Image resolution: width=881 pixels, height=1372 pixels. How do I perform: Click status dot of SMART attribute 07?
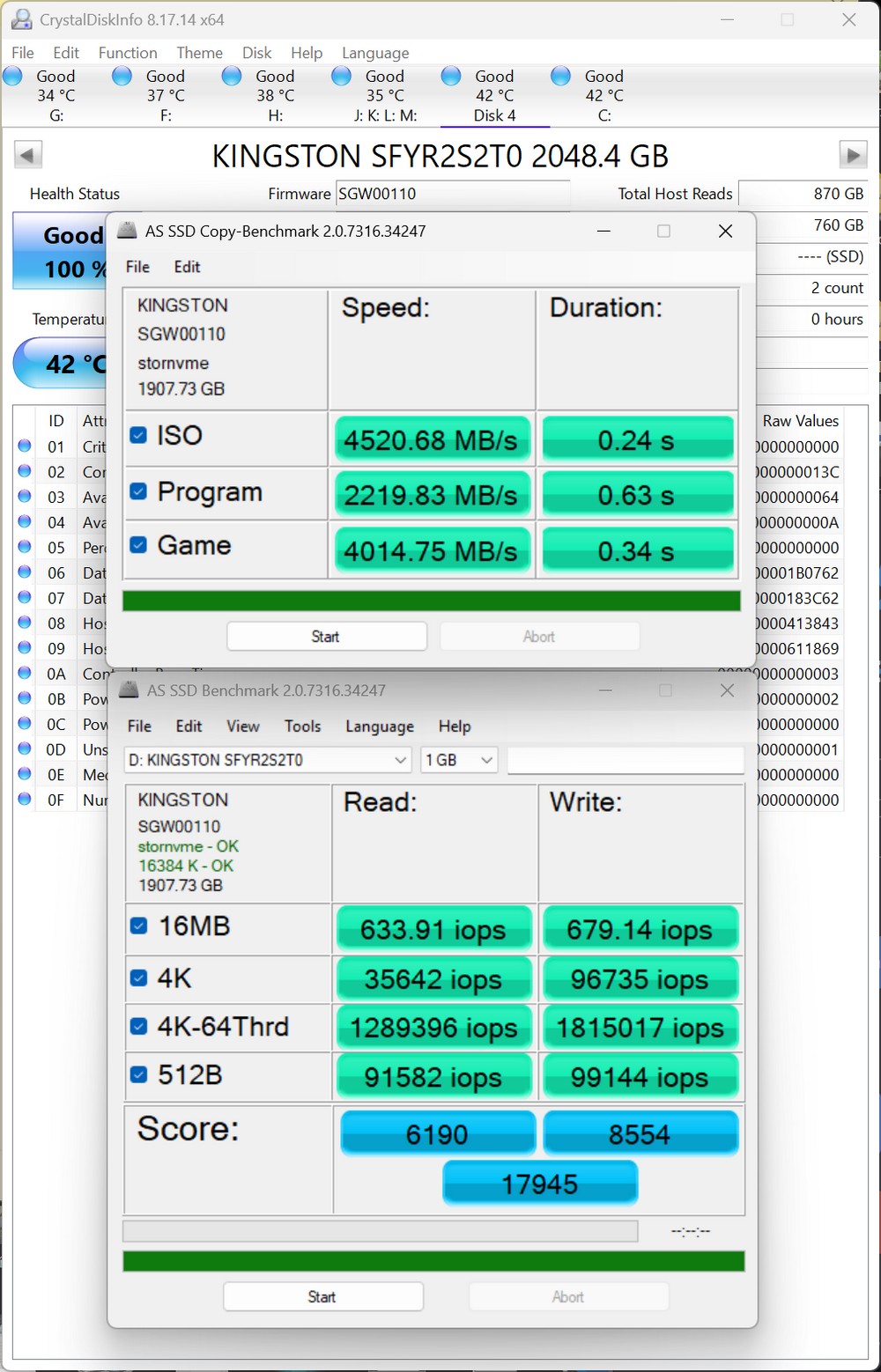[25, 597]
